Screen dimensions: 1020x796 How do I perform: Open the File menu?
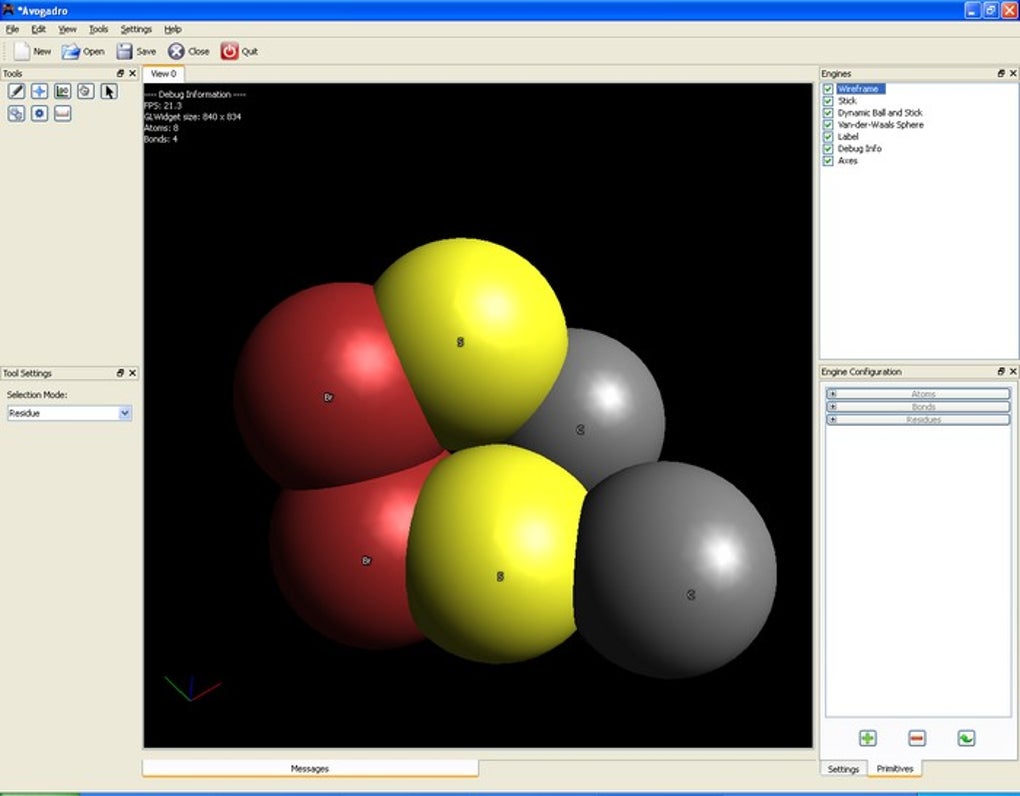coord(12,29)
